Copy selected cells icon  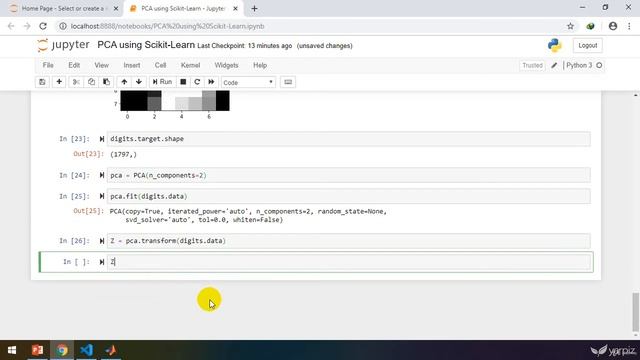coord(91,82)
